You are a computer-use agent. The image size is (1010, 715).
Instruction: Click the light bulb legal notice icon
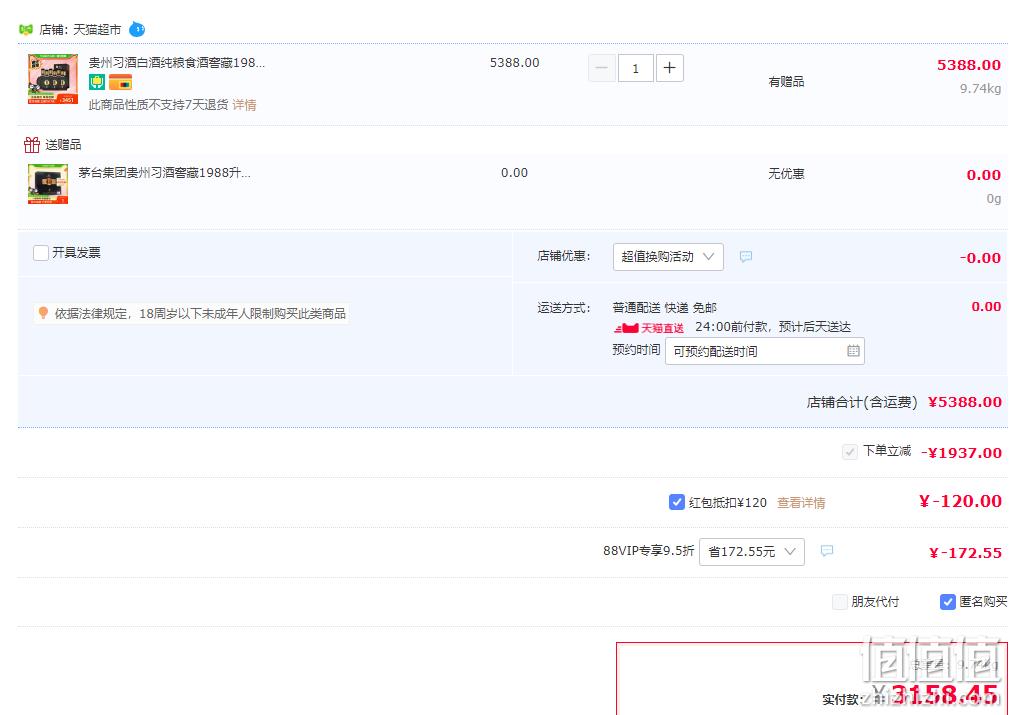(43, 313)
